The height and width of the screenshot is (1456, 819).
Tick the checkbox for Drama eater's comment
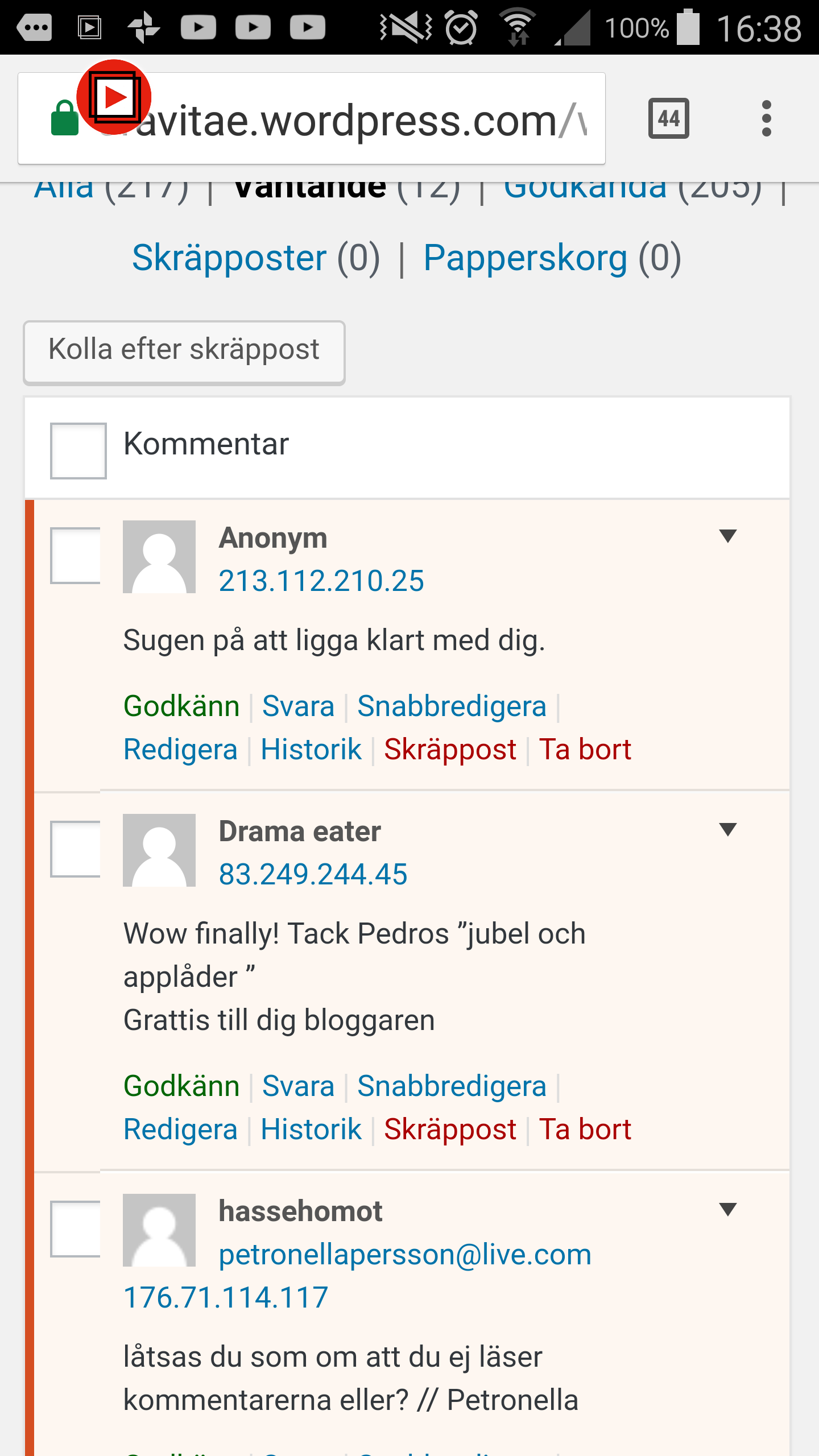click(76, 849)
